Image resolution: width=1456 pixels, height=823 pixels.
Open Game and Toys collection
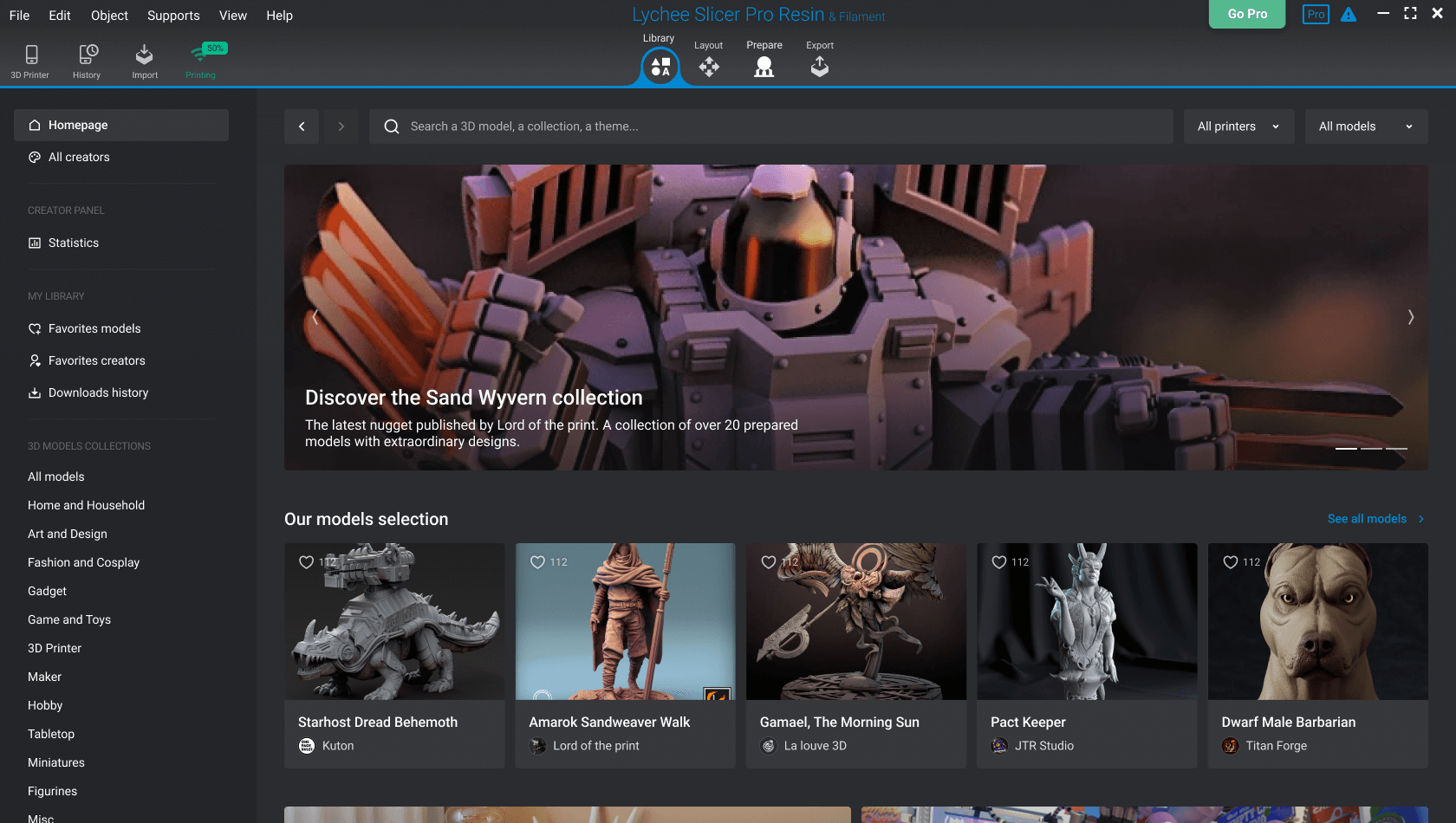(69, 619)
